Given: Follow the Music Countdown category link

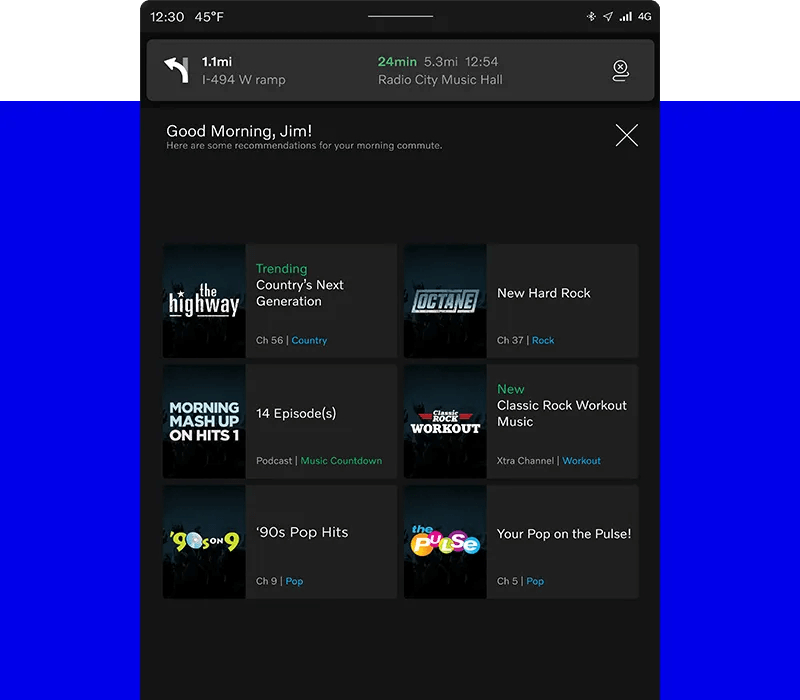Looking at the screenshot, I should (341, 461).
